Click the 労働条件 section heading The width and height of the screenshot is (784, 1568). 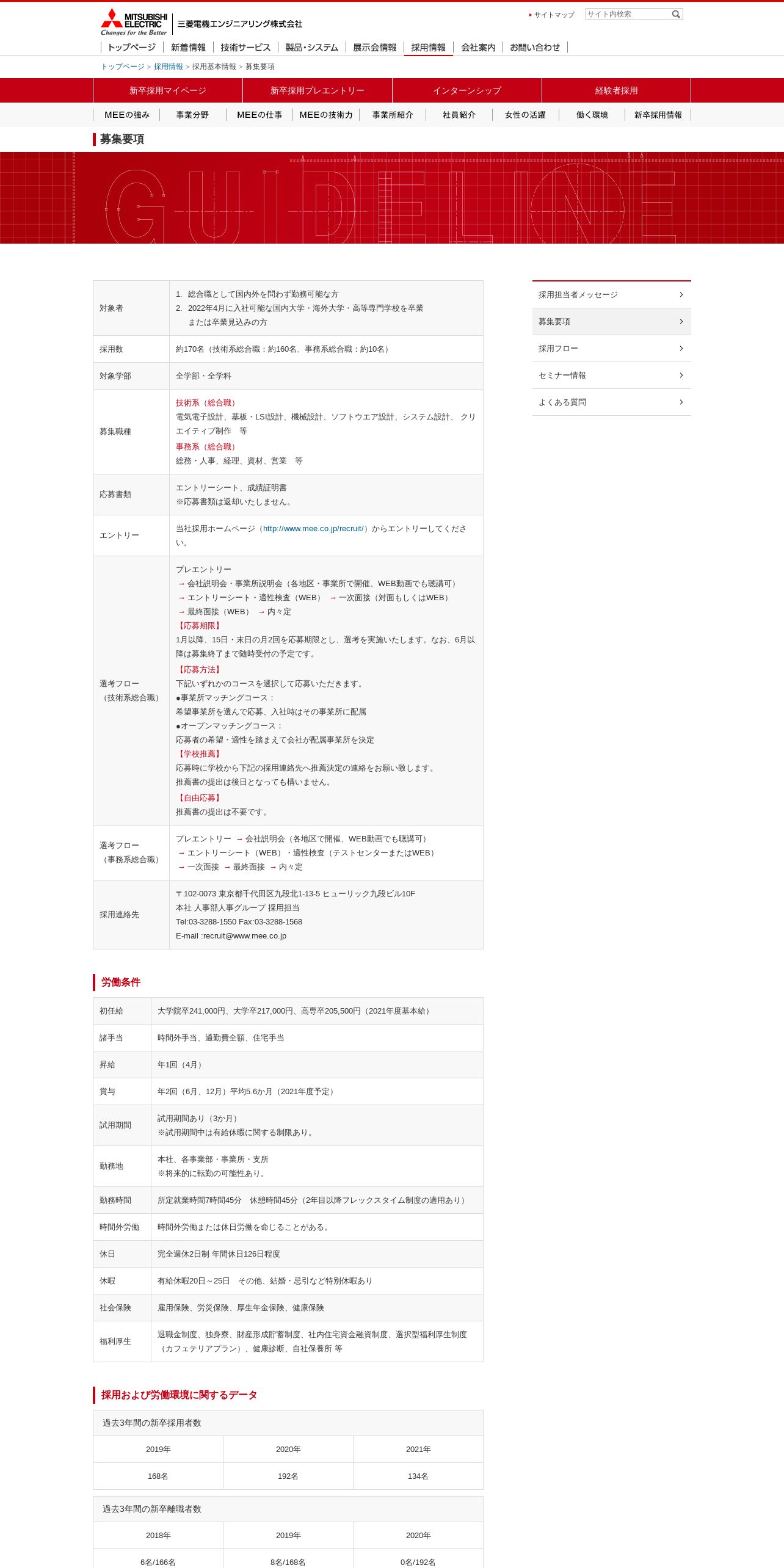[121, 982]
